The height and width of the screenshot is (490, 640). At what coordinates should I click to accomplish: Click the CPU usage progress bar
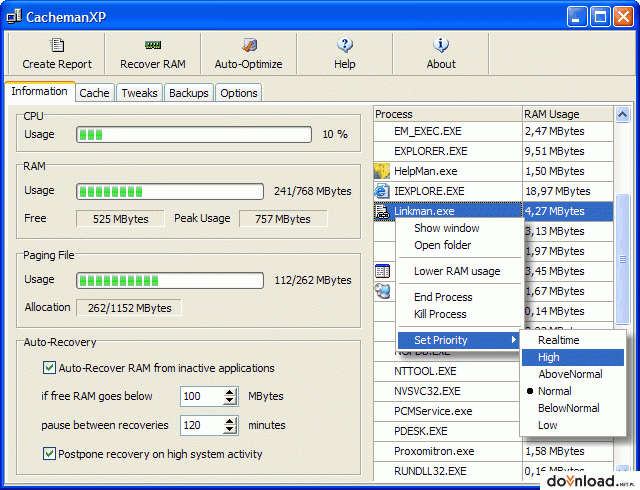(x=194, y=134)
